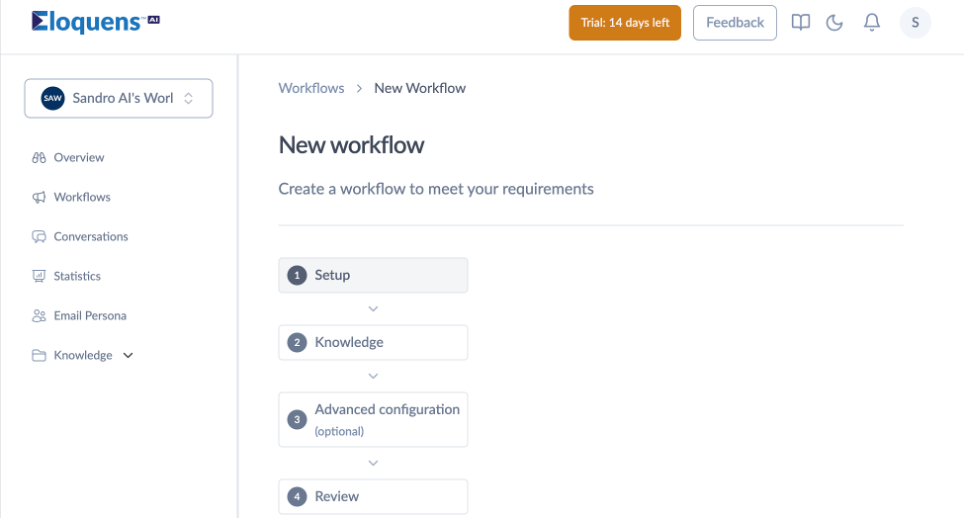This screenshot has width=964, height=518.
Task: Click the Knowledge folder icon in sidebar
Action: pyautogui.click(x=39, y=355)
